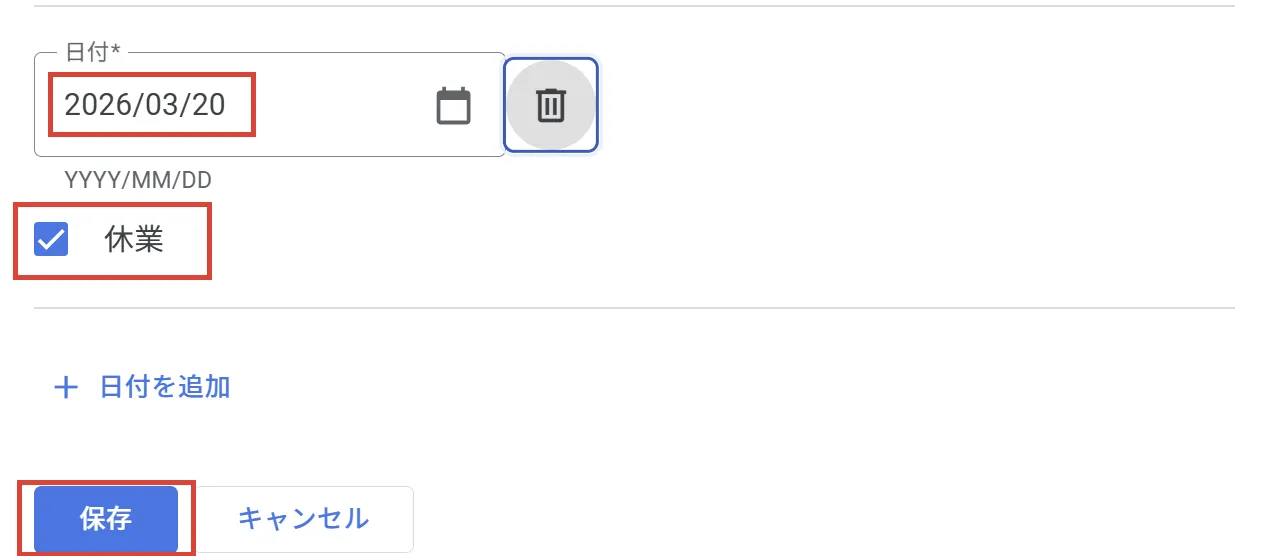The image size is (1281, 556).
Task: Click the year 2026 in date field
Action: click(99, 105)
